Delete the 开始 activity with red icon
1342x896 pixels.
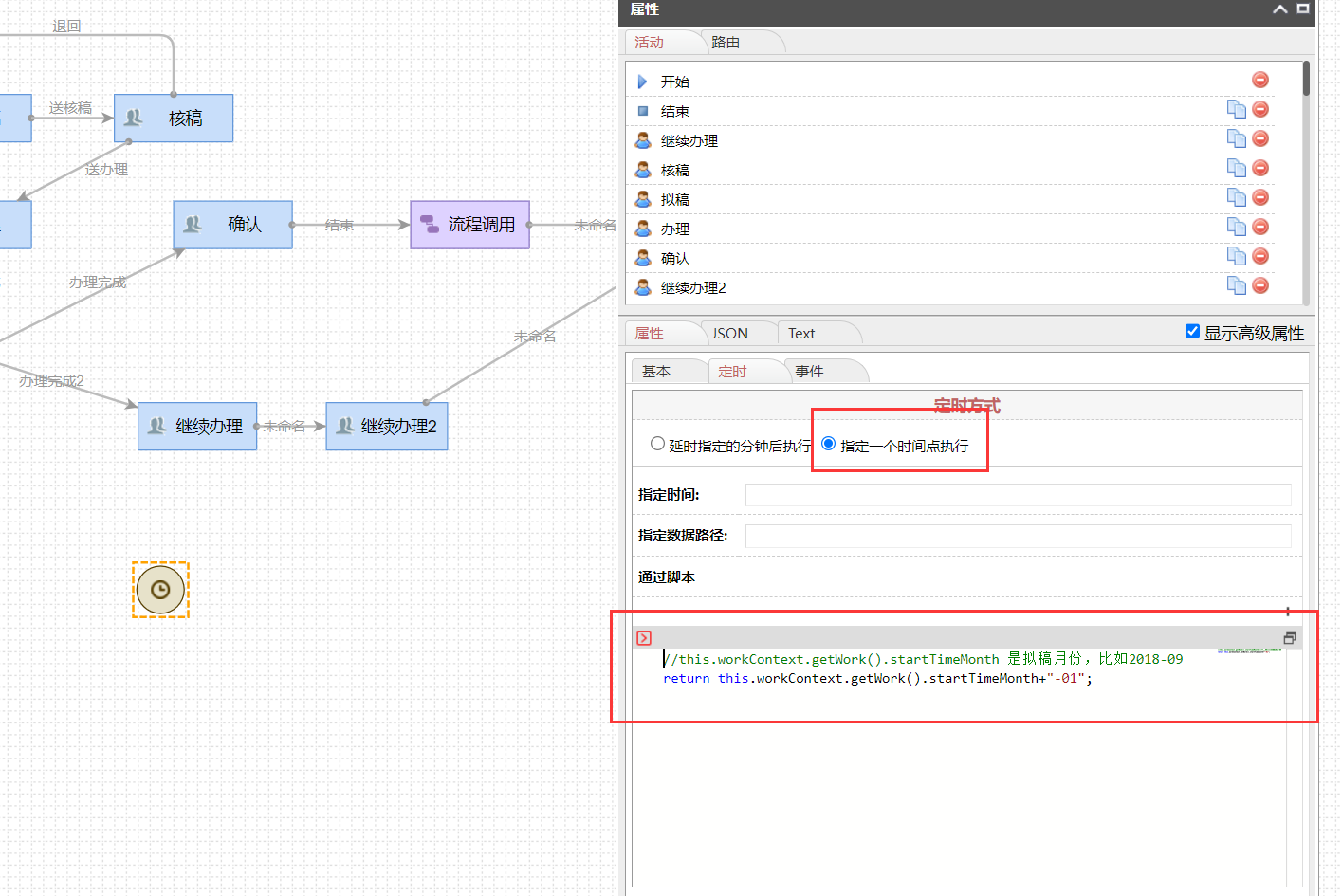pos(1260,81)
